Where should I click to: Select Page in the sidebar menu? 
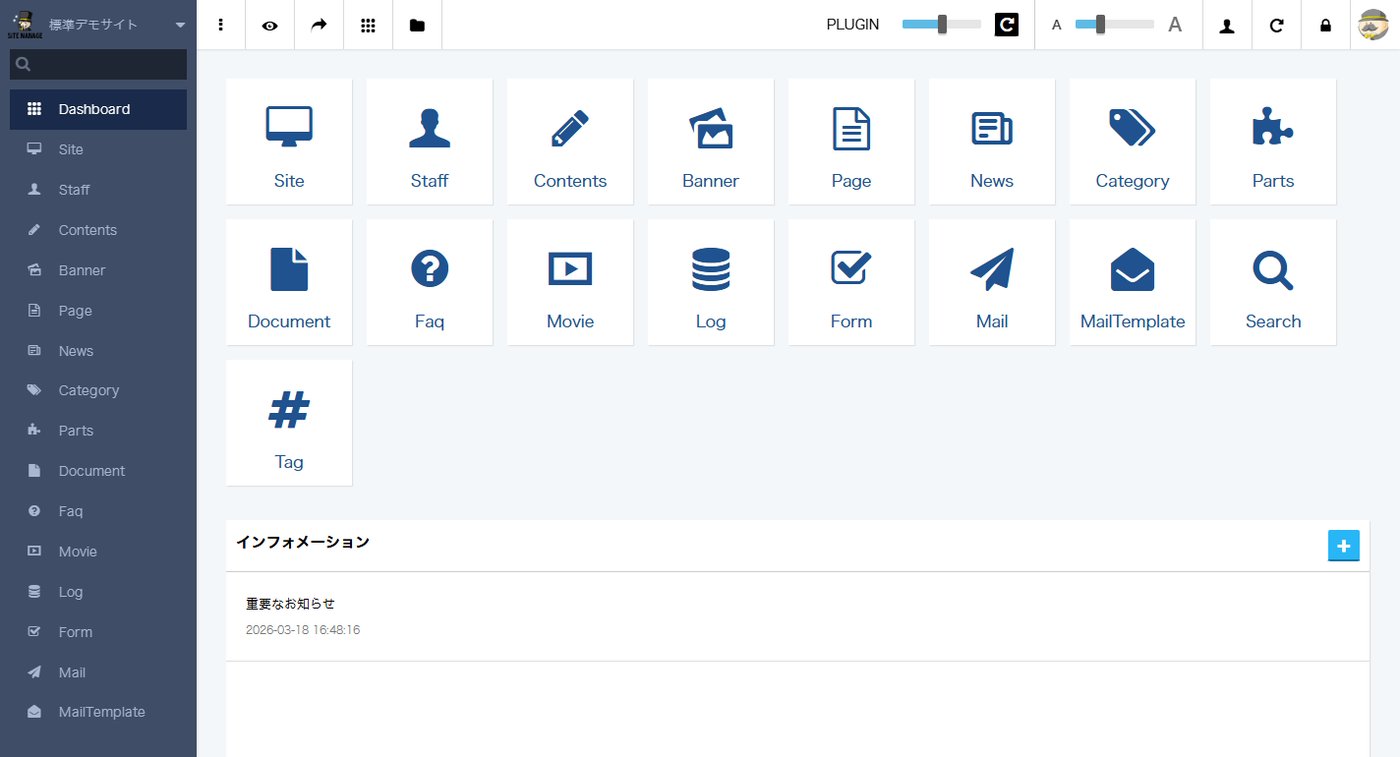(x=98, y=310)
